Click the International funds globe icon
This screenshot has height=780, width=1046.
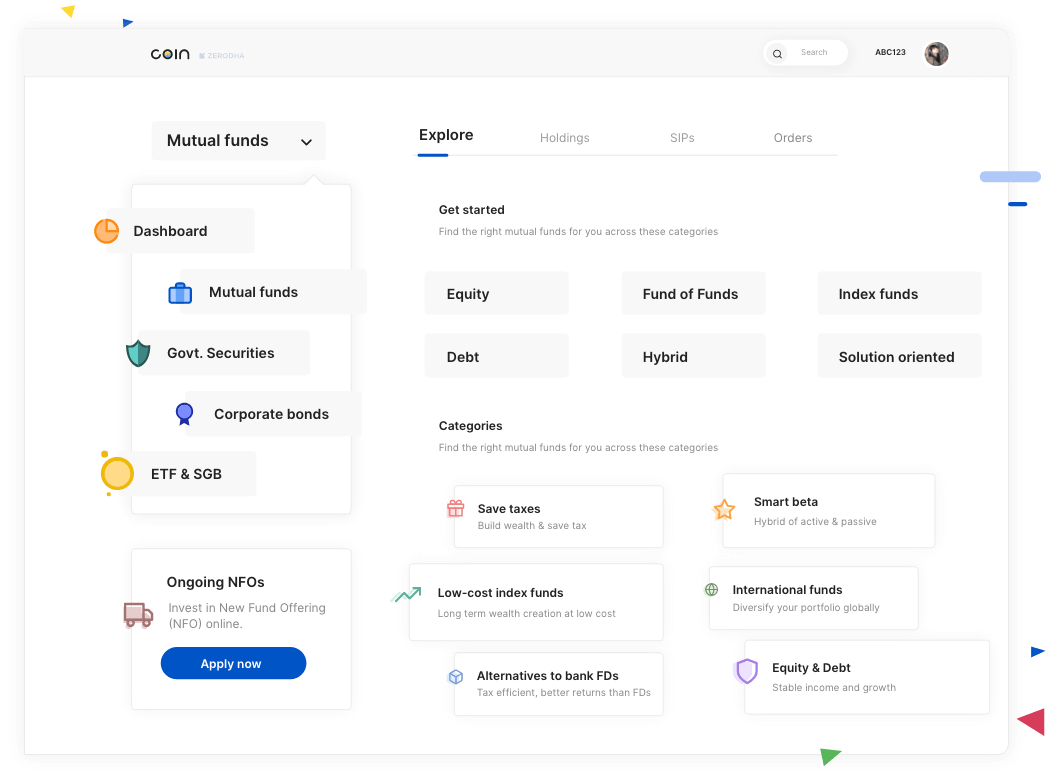pos(712,590)
